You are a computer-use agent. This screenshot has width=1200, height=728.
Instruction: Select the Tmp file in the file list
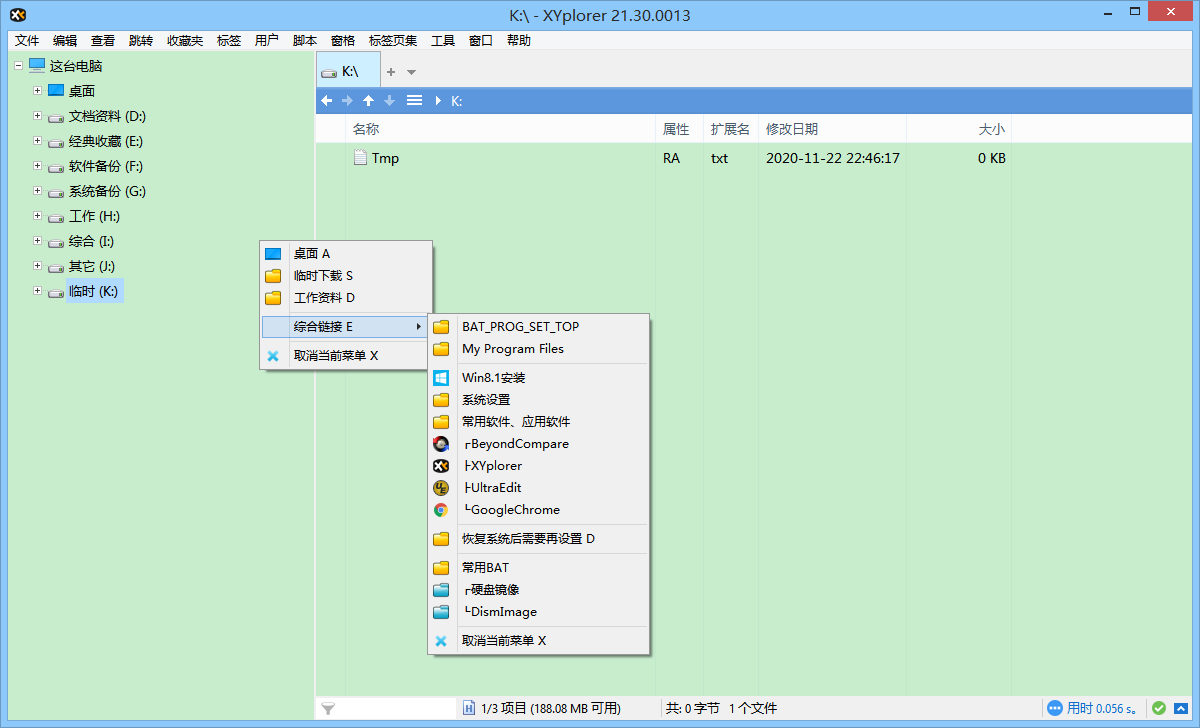click(x=385, y=157)
